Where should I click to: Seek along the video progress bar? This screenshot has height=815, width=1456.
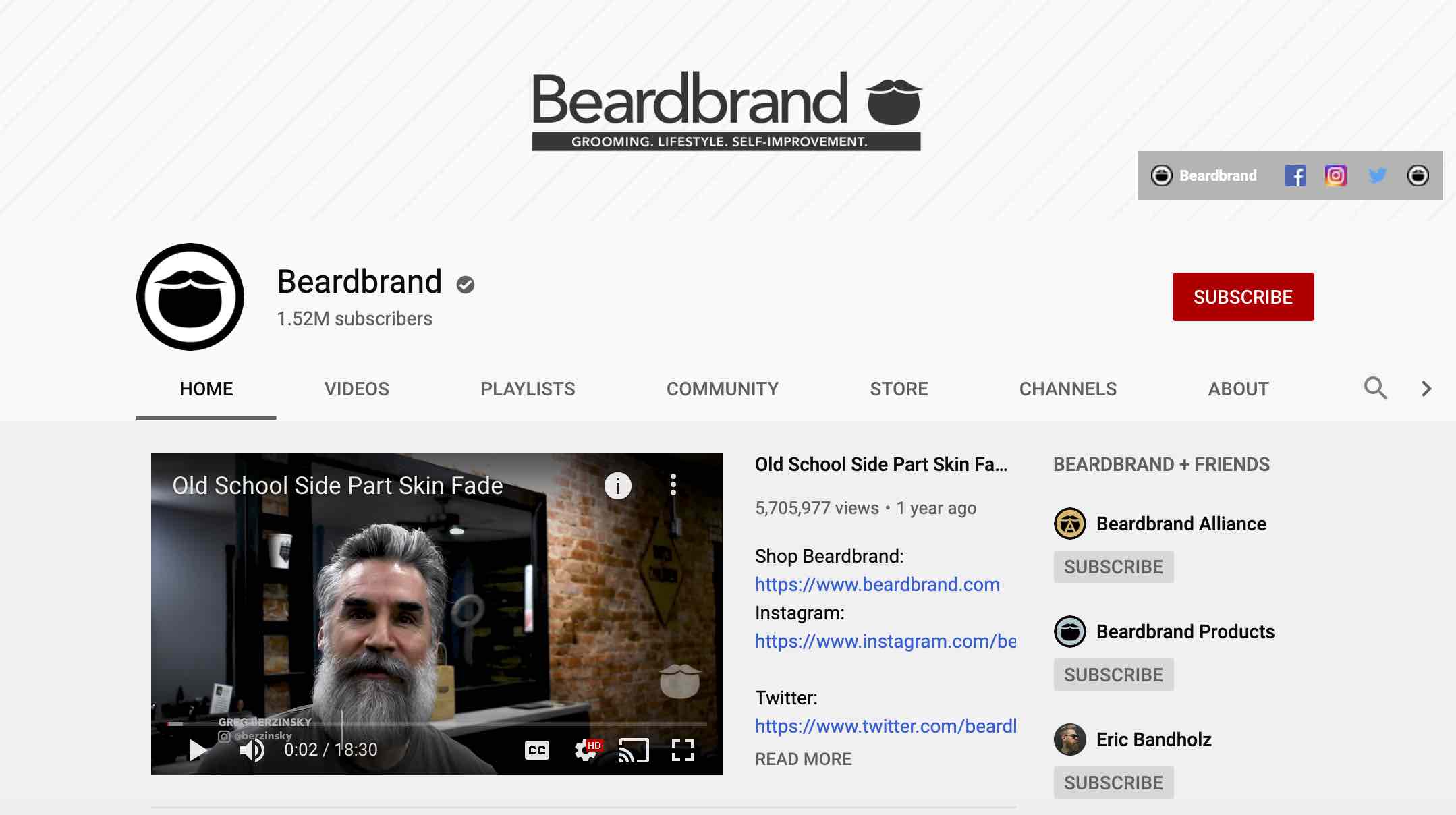click(x=437, y=724)
